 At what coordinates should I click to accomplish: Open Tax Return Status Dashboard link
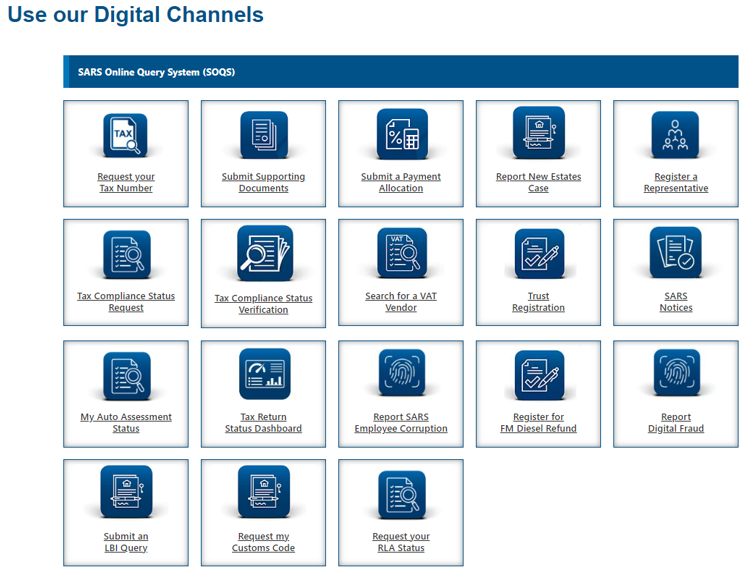pos(264,422)
